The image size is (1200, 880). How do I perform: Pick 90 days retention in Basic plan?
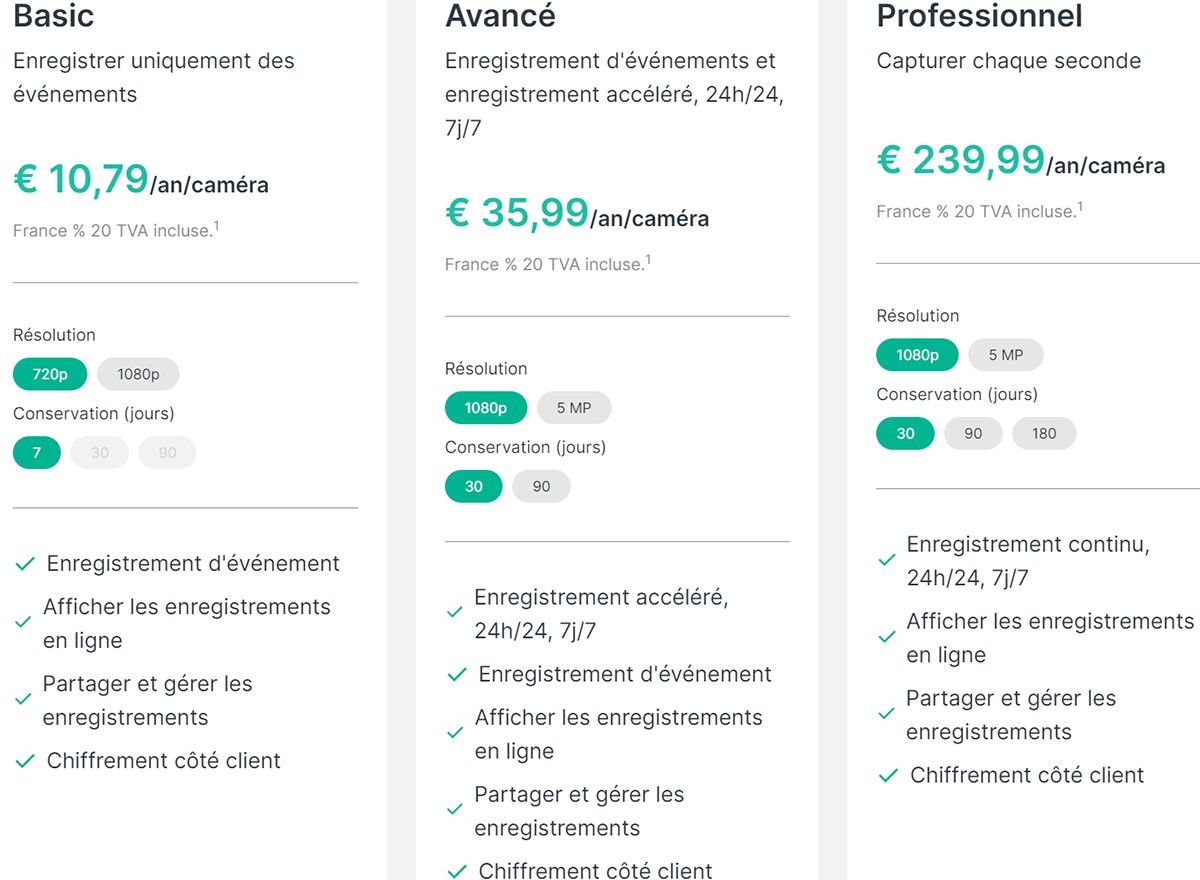(167, 453)
